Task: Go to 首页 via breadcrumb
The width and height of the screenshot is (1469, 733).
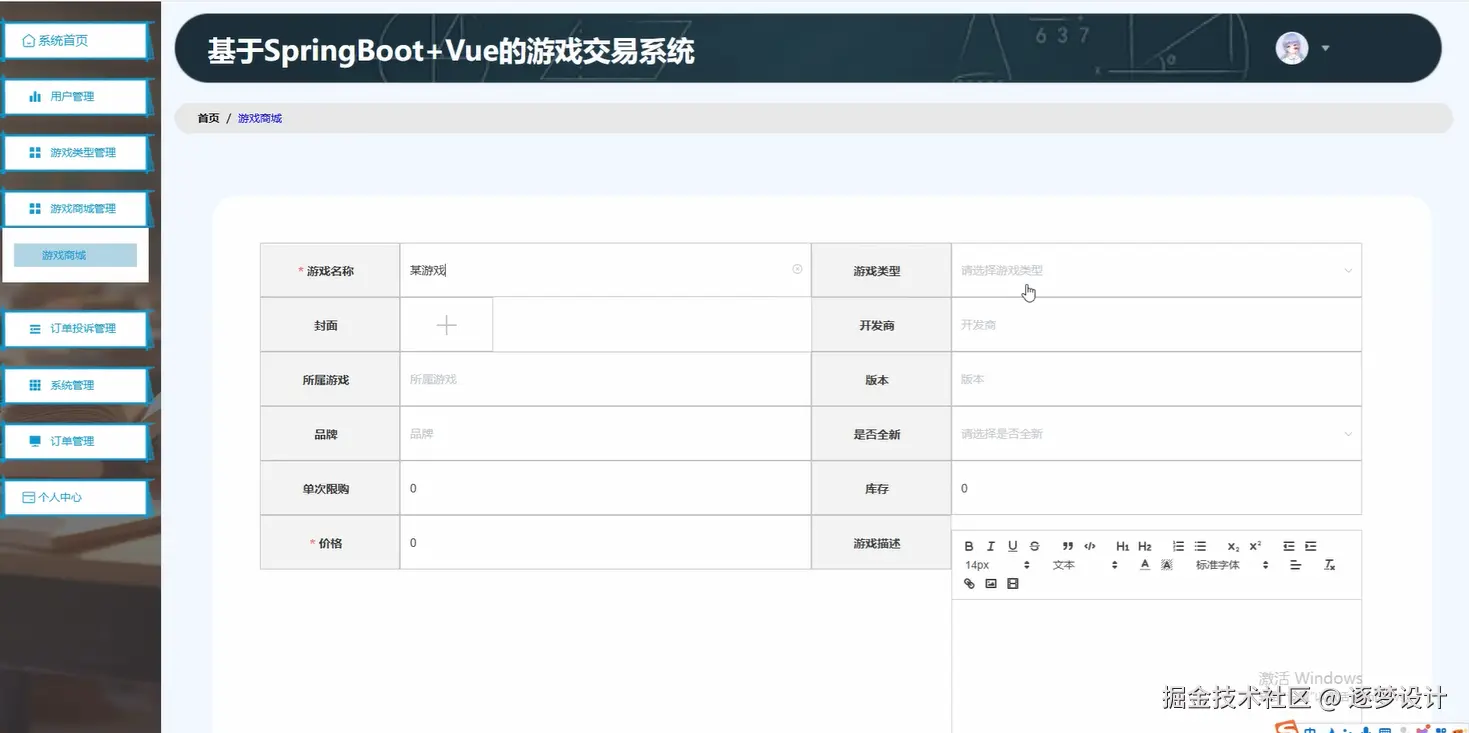Action: coord(208,118)
